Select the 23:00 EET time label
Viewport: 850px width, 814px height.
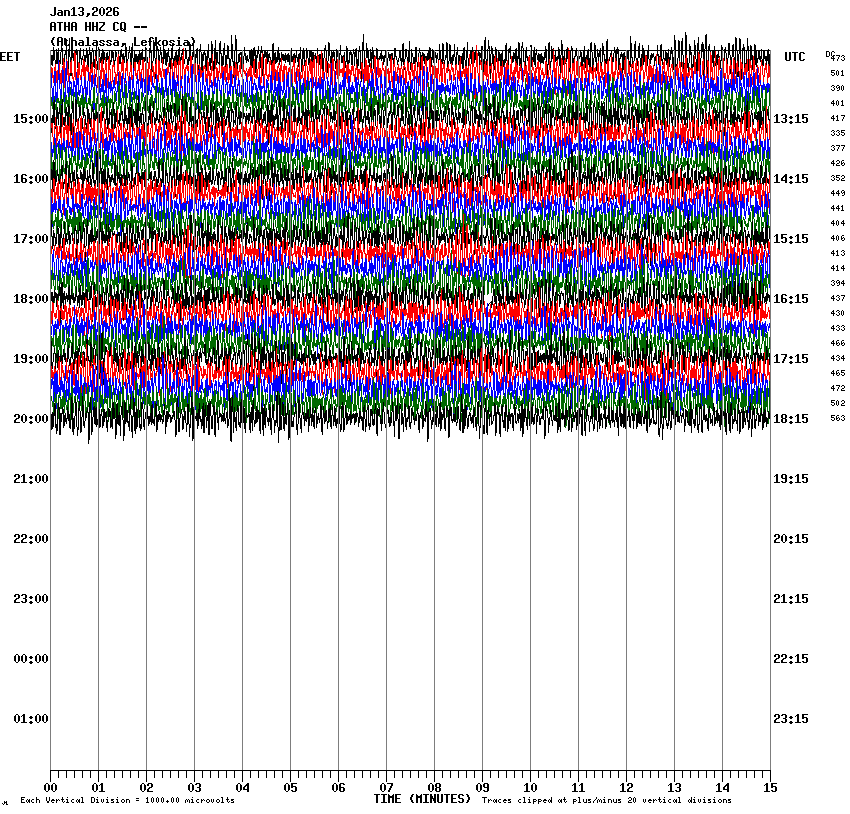click(x=30, y=599)
